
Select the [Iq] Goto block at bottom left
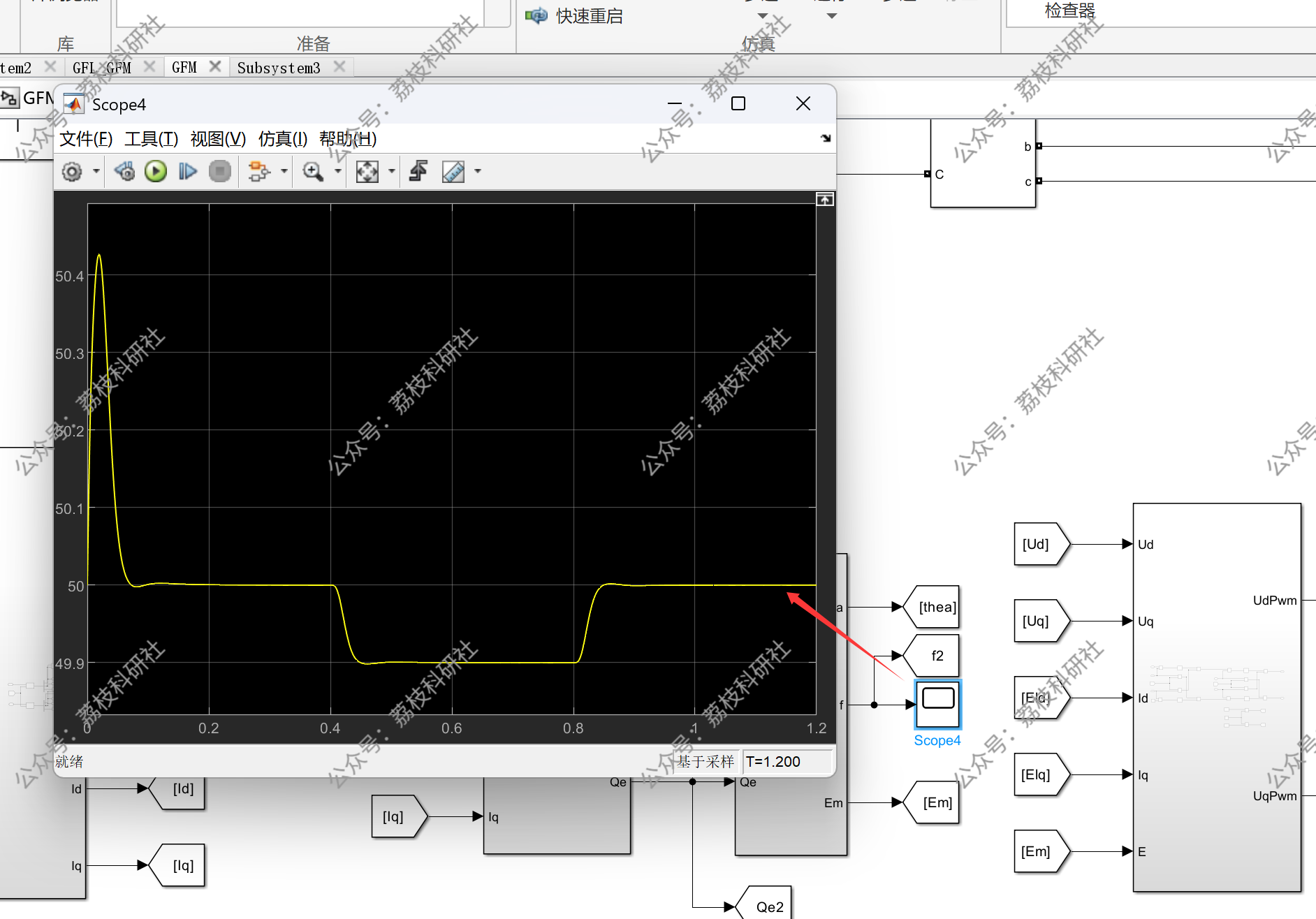tap(177, 865)
